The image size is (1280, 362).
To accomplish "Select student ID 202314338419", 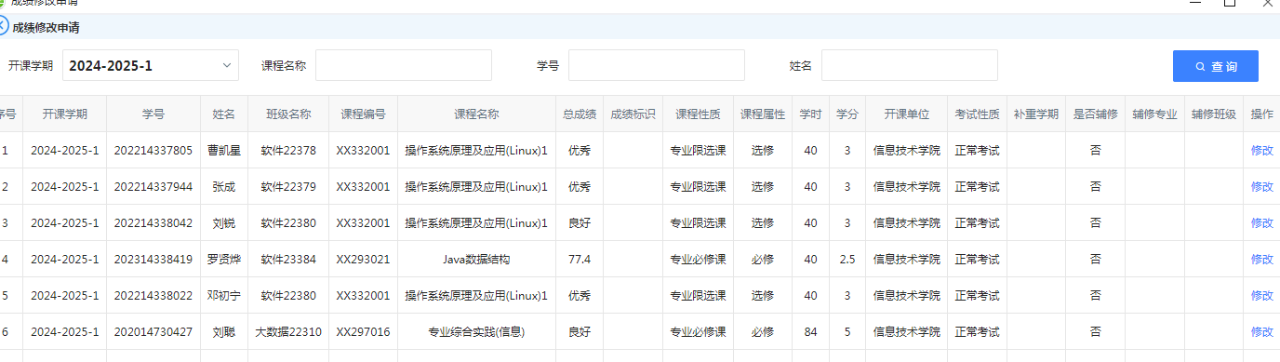I will tap(153, 259).
